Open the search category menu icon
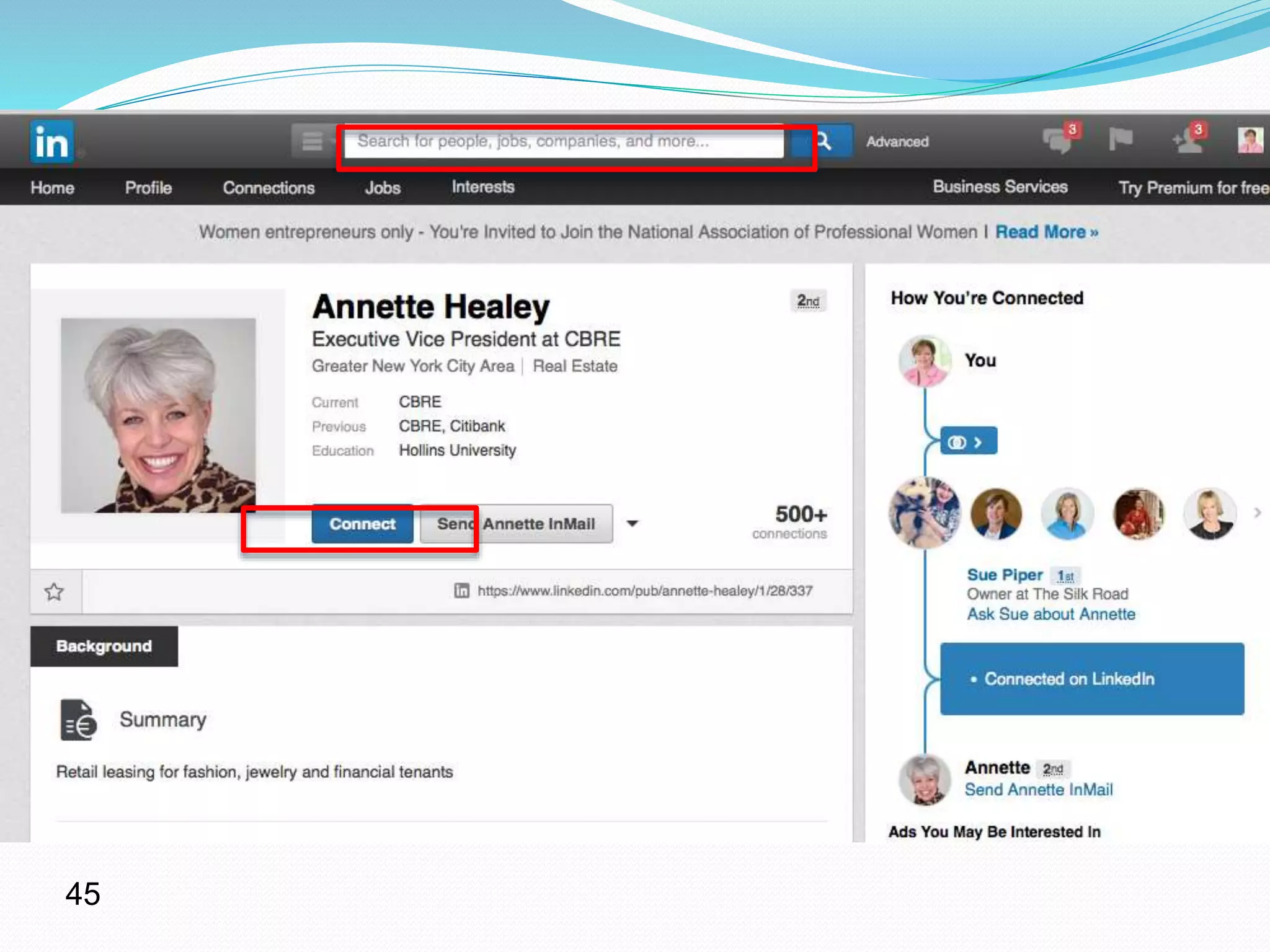This screenshot has width=1270, height=952. coord(312,141)
